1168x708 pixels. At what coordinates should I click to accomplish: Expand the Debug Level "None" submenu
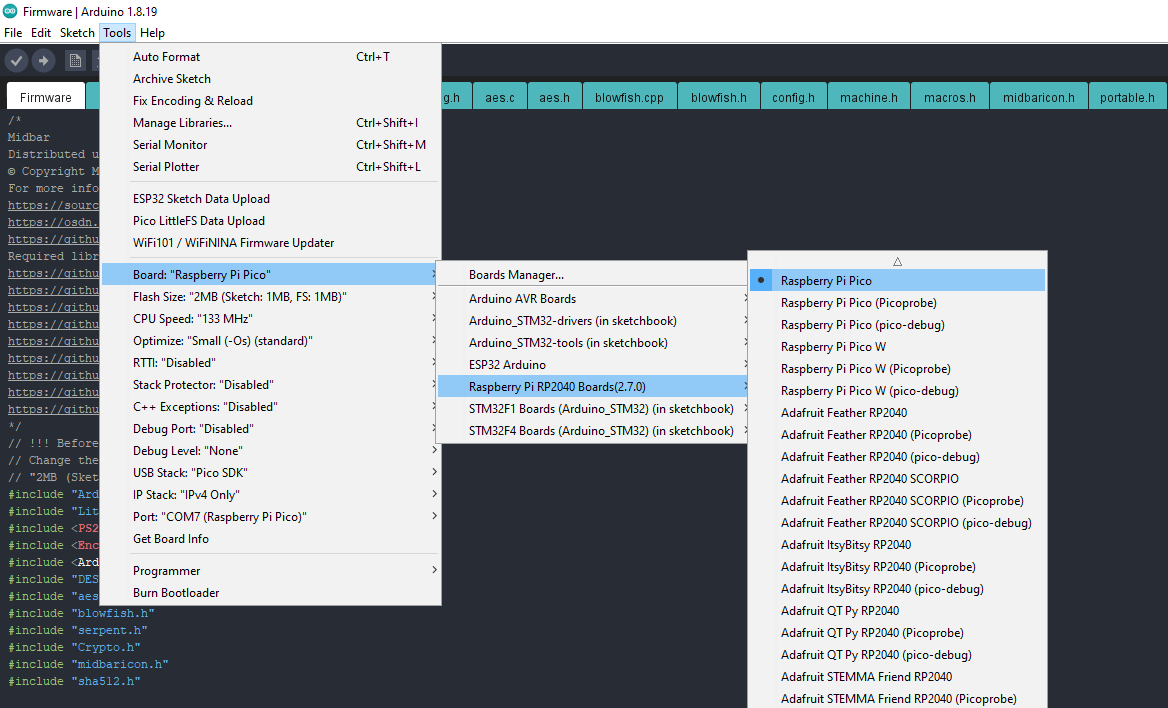click(x=271, y=451)
